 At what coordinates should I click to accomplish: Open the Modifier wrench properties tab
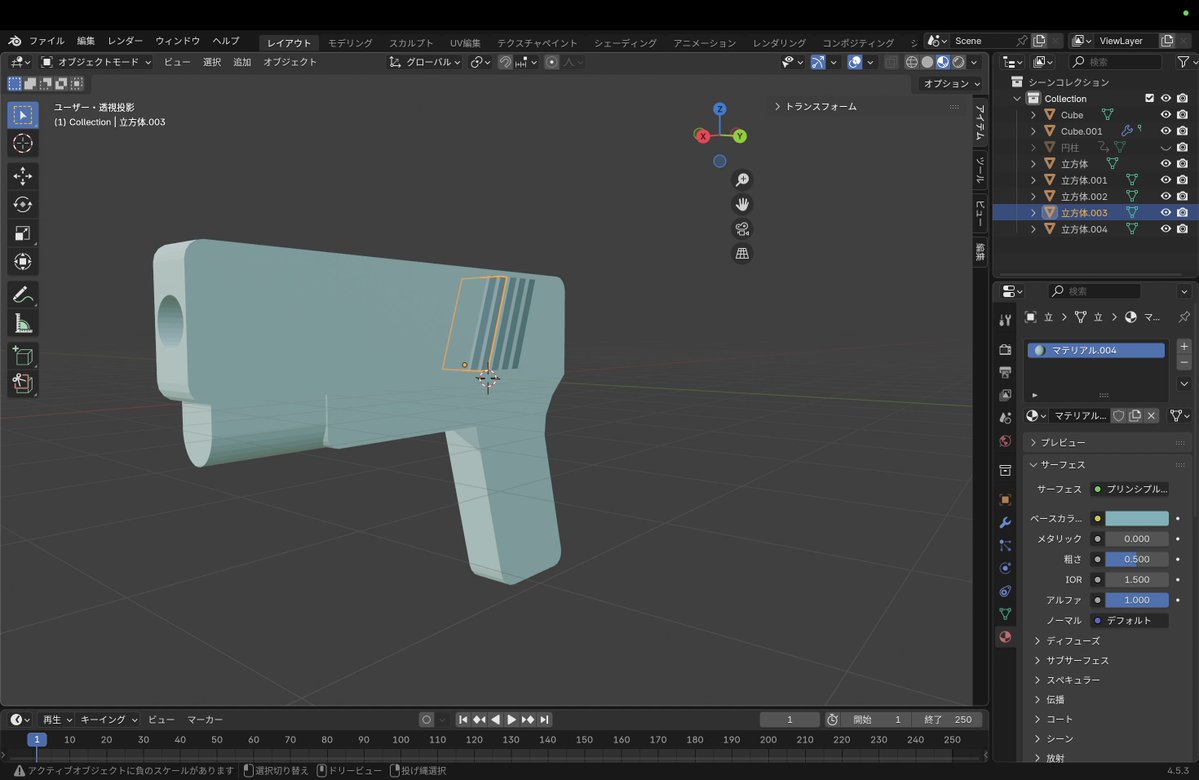(x=1005, y=522)
